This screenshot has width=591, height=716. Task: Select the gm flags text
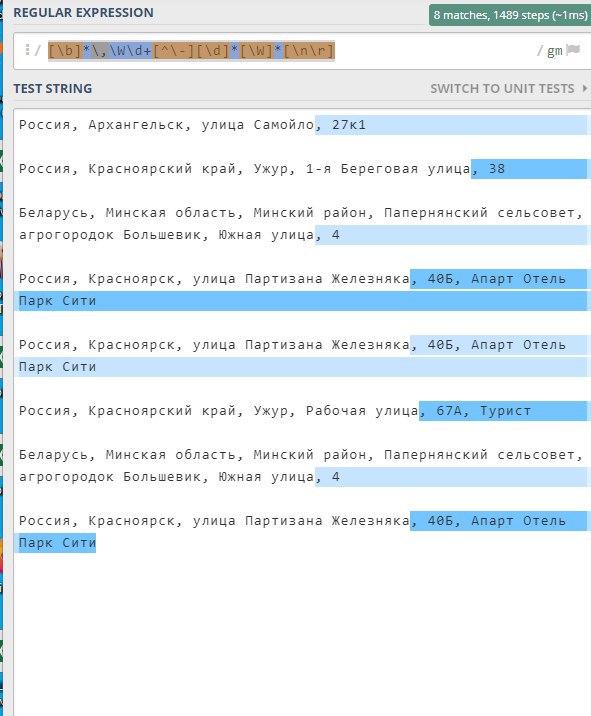(x=554, y=51)
